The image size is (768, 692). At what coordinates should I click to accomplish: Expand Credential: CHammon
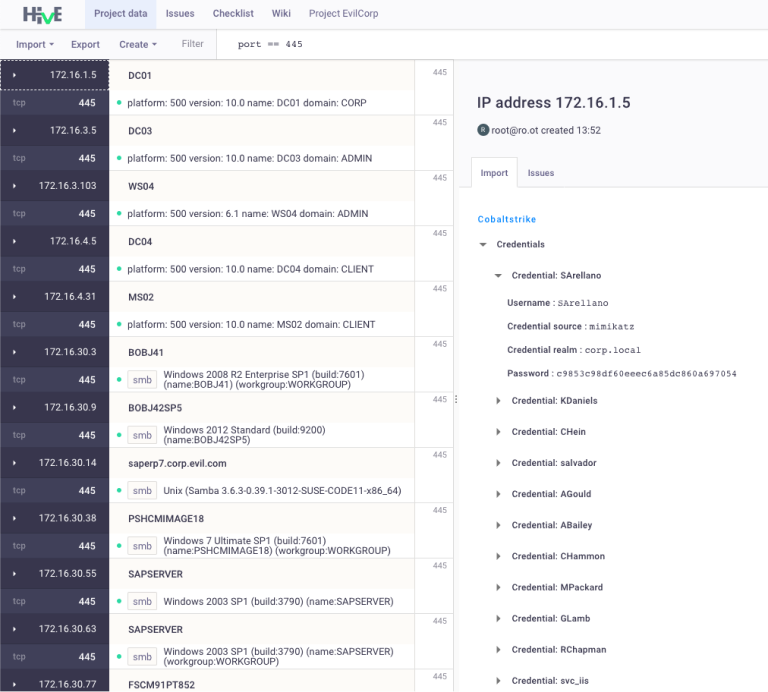(498, 556)
